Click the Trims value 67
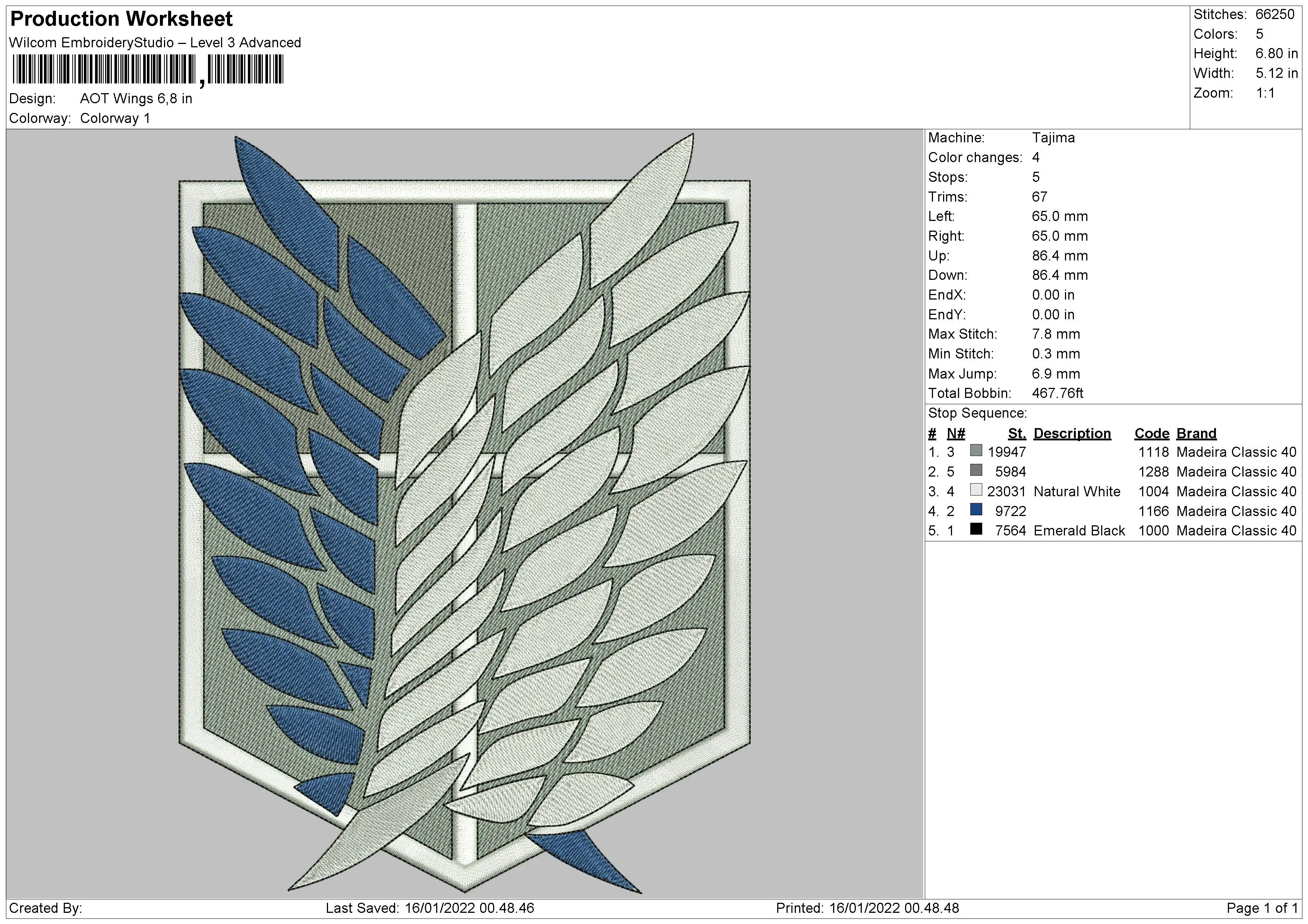The height and width of the screenshot is (924, 1308). [x=1040, y=197]
